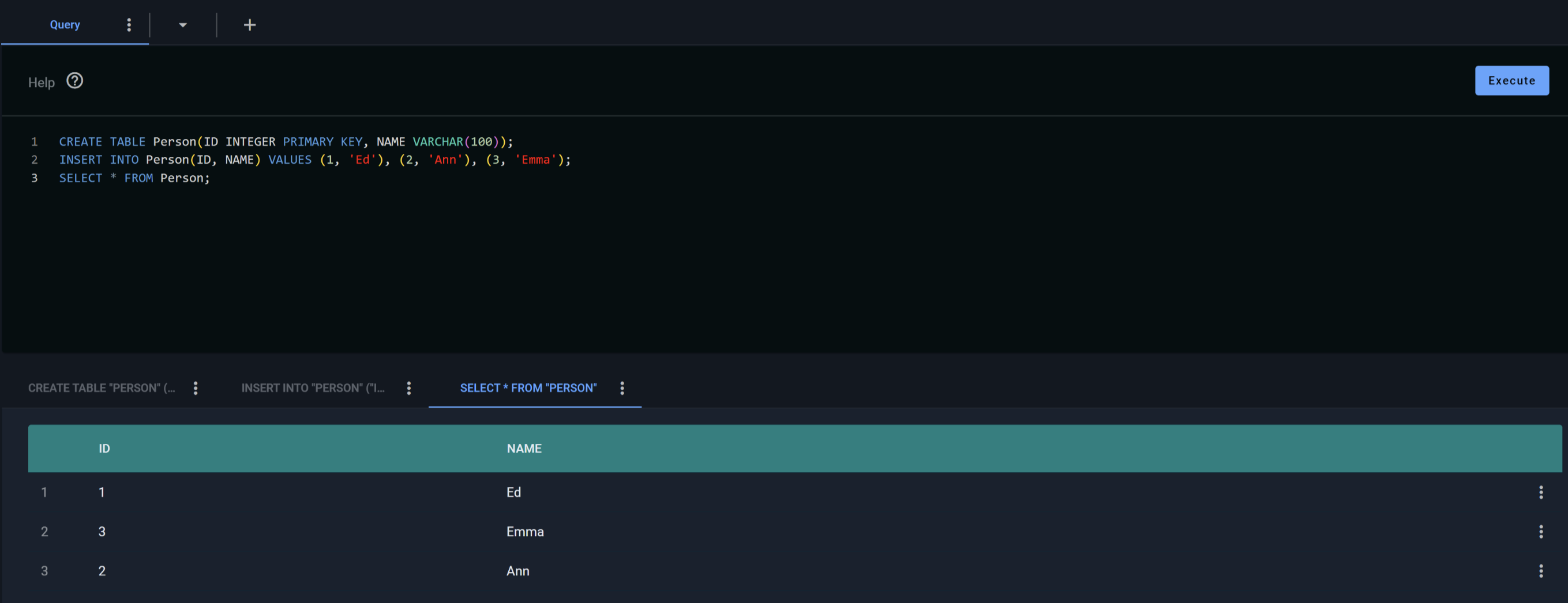Click the ID cell of Ann's row
This screenshot has width=1568, height=603.
tap(102, 571)
